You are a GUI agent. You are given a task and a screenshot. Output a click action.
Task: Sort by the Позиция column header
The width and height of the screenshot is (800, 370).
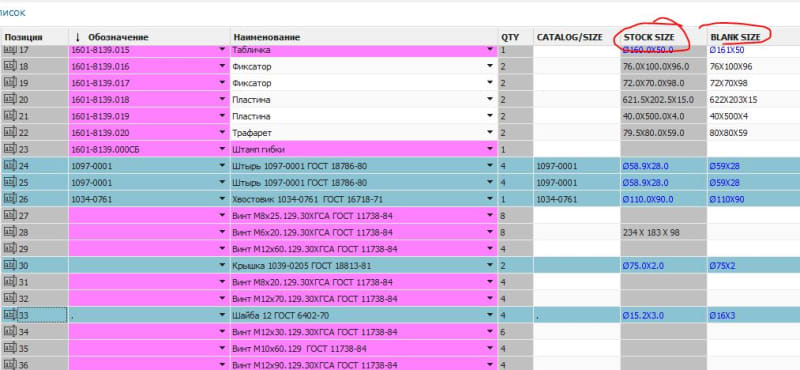click(34, 37)
